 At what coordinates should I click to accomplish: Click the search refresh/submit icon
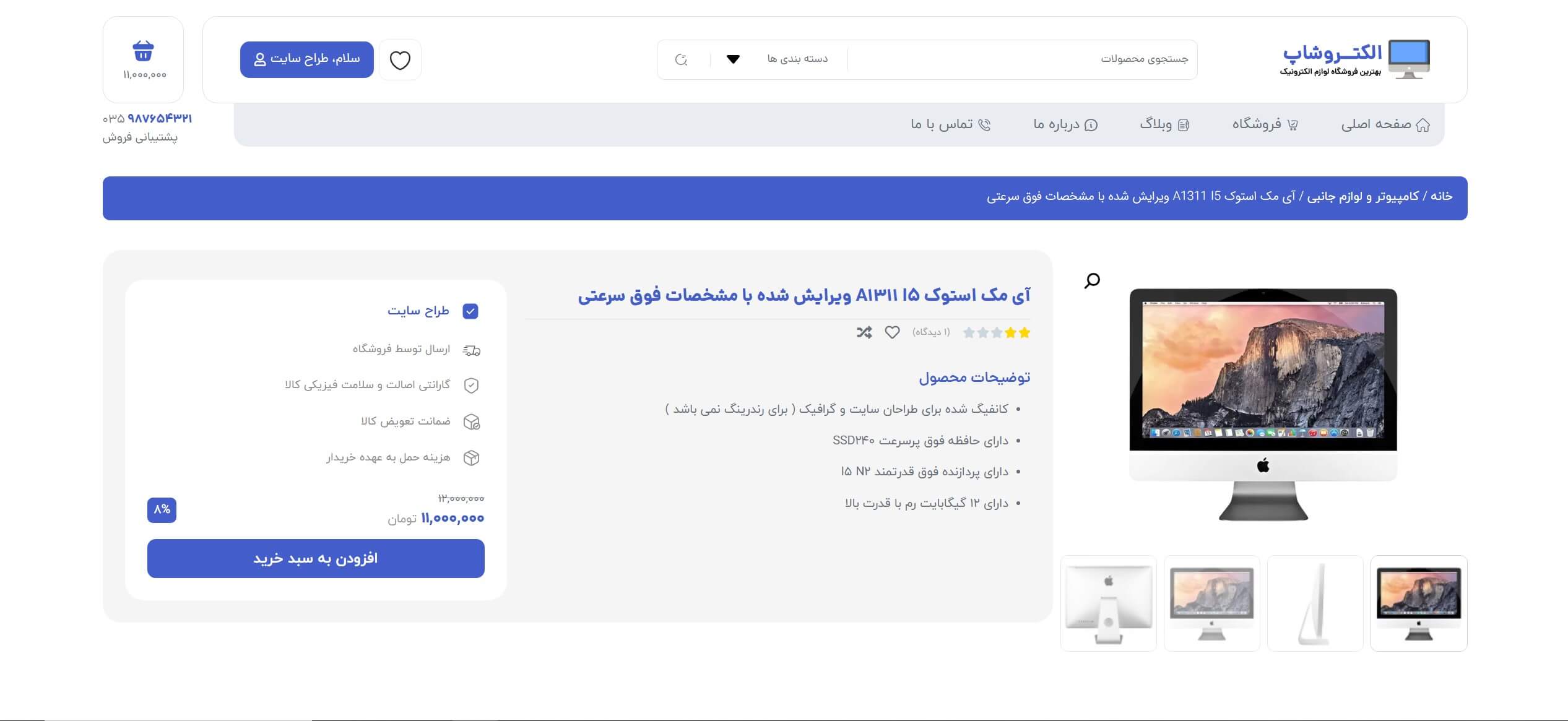pos(681,59)
